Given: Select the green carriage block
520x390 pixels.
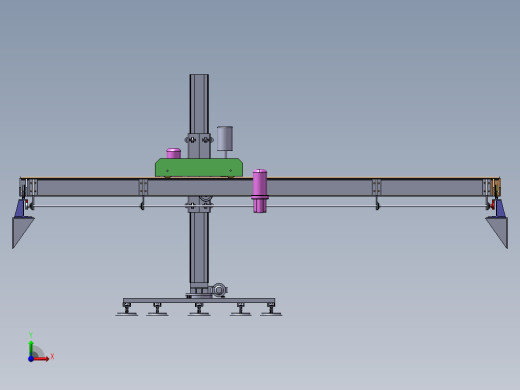Looking at the screenshot, I should coord(199,168).
